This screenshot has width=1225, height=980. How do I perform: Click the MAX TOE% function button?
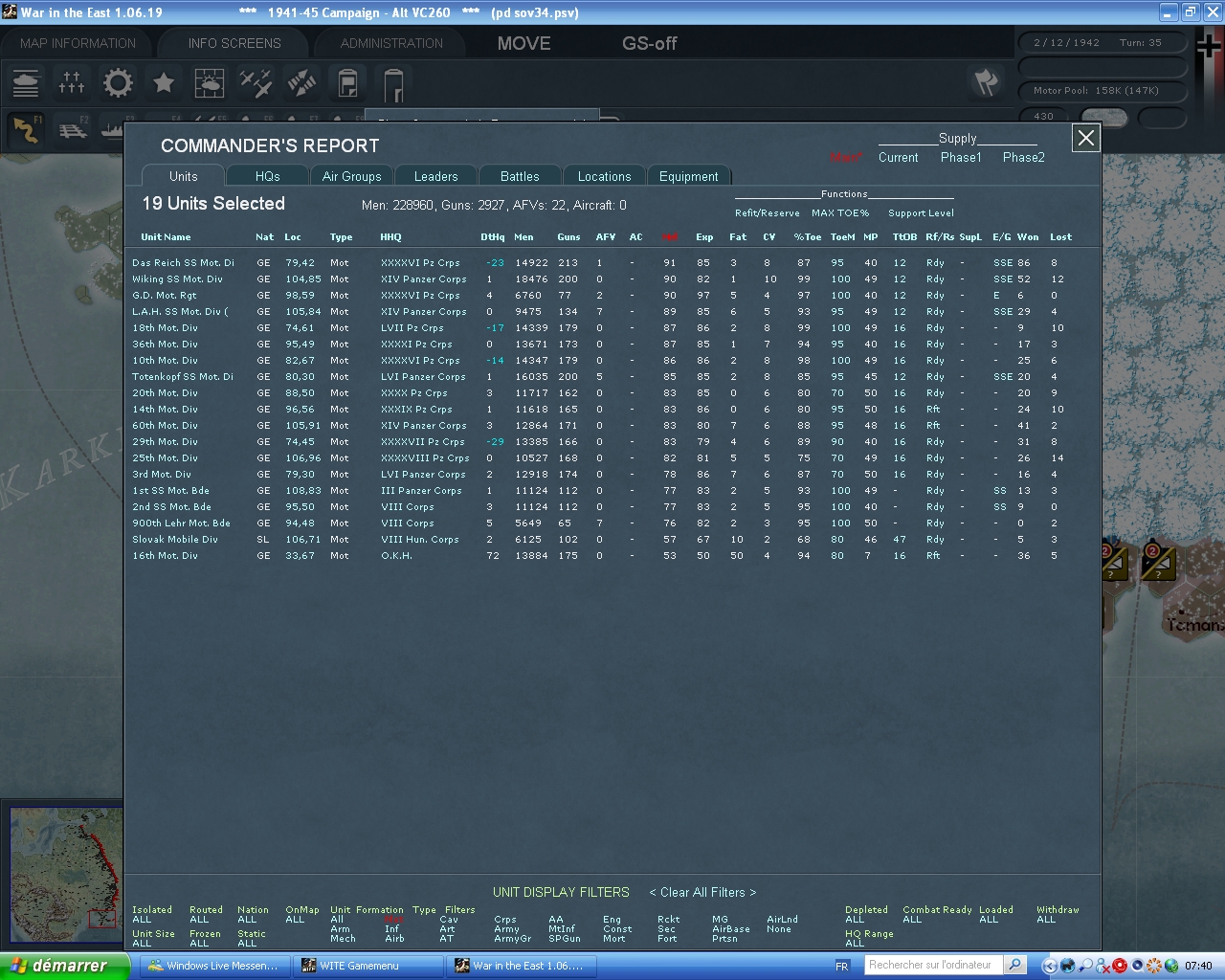coord(840,212)
